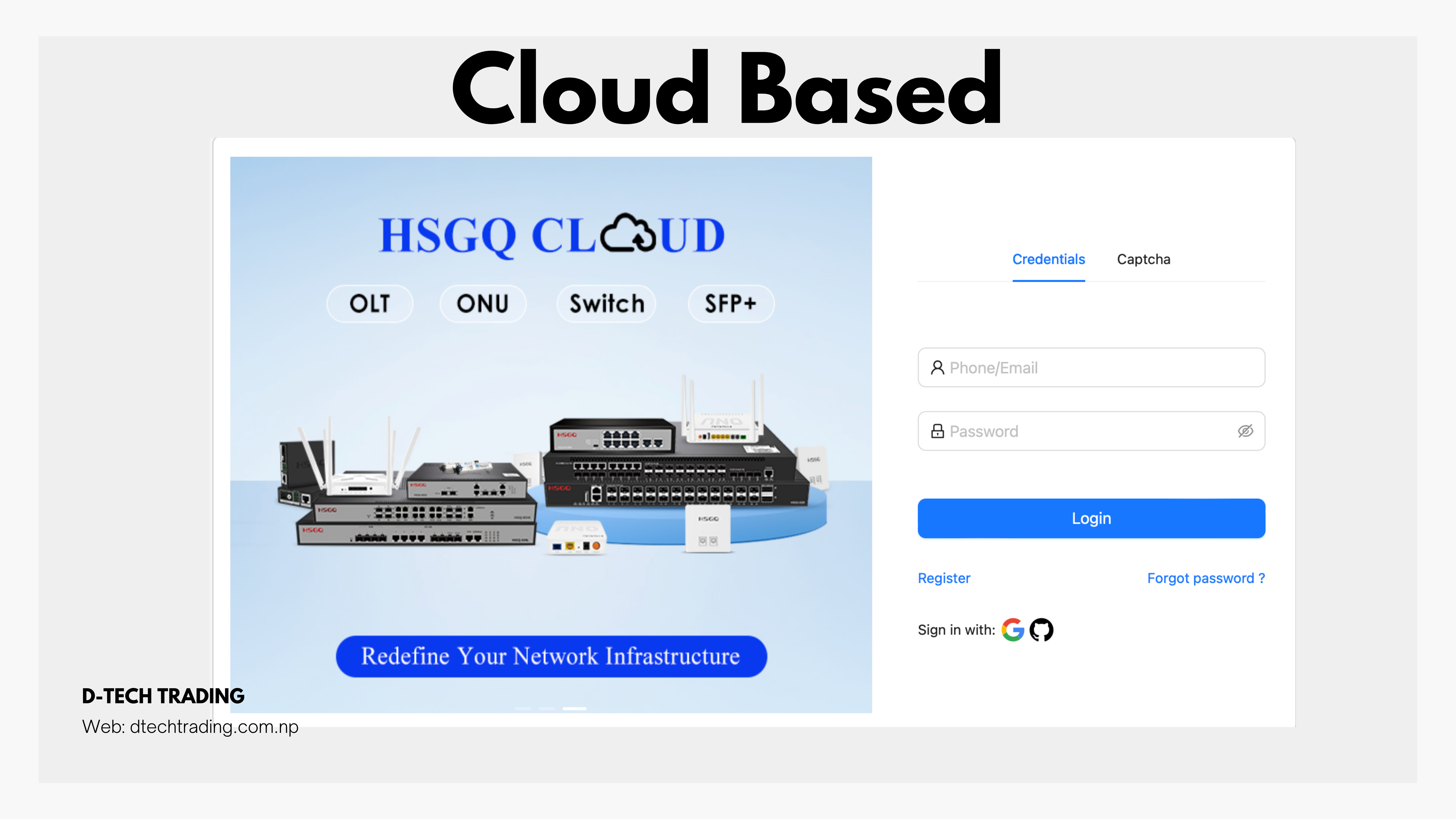Switch to the Credentials tab
The image size is (1456, 819).
click(x=1049, y=259)
